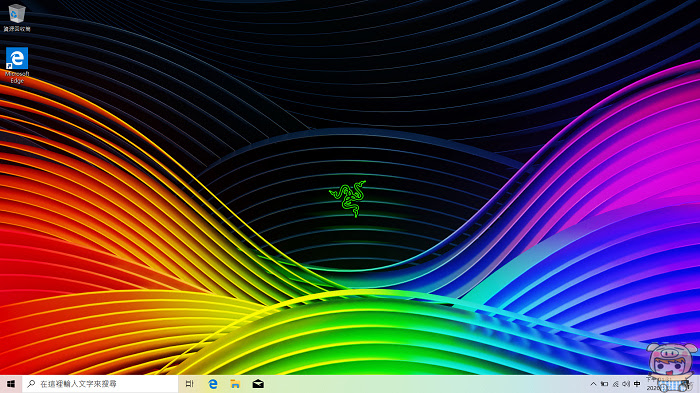
Task: Open the Mail app from the taskbar
Action: tap(258, 384)
